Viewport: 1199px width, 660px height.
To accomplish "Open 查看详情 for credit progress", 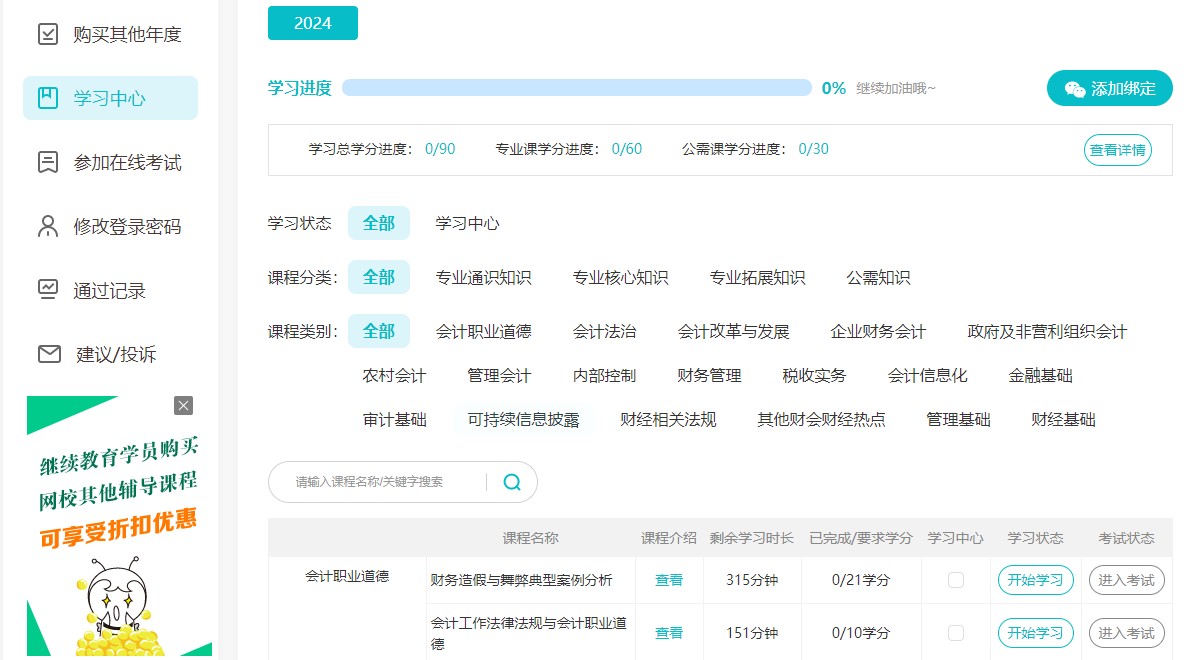I will click(1117, 150).
